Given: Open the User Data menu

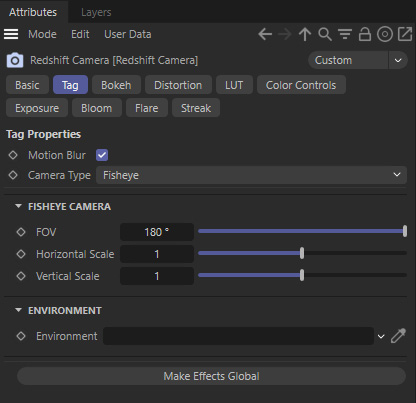Looking at the screenshot, I should 128,34.
